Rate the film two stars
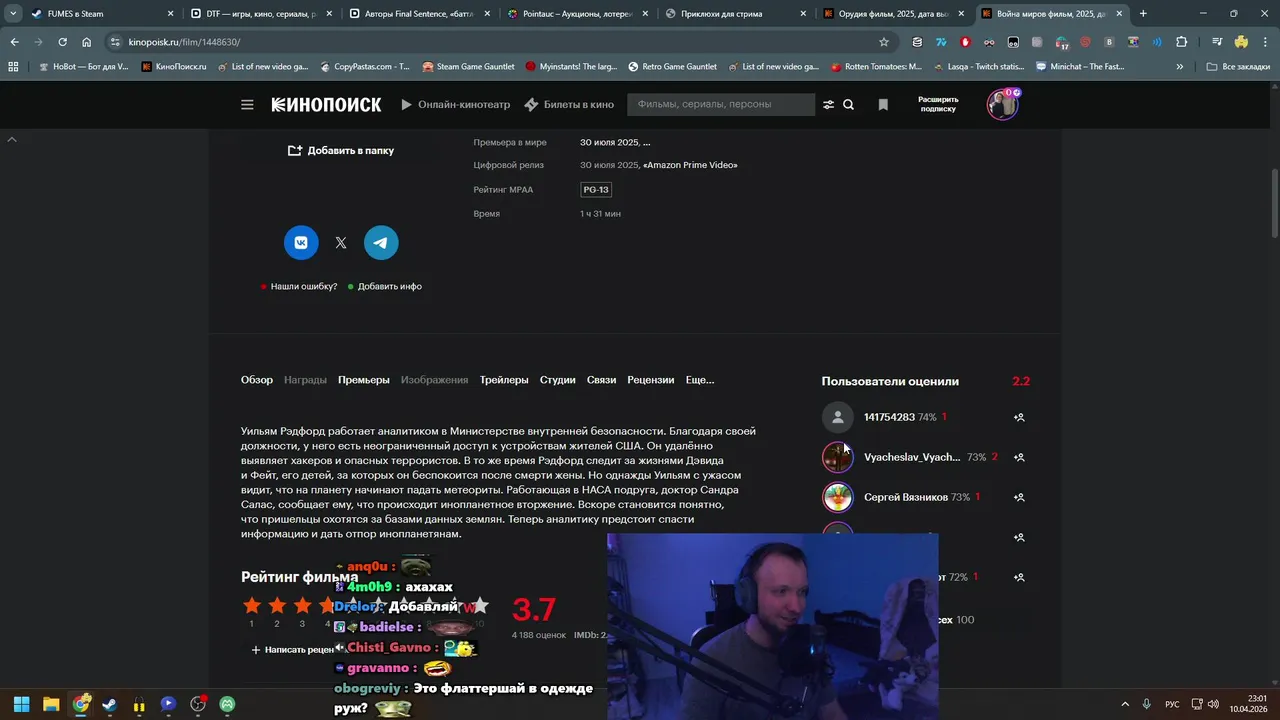The height and width of the screenshot is (720, 1280). [x=277, y=605]
